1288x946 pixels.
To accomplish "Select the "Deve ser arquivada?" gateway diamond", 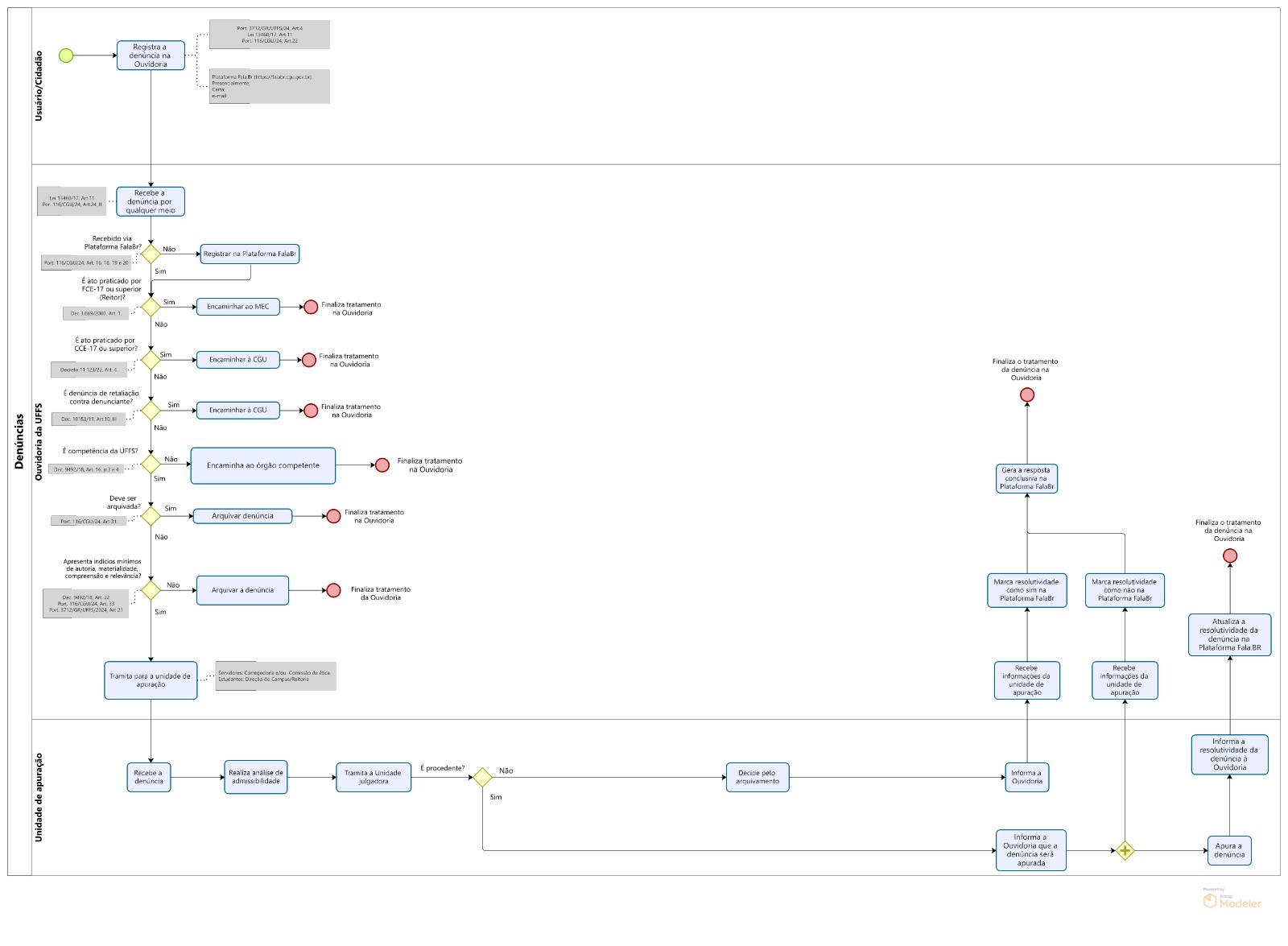I will [x=151, y=516].
